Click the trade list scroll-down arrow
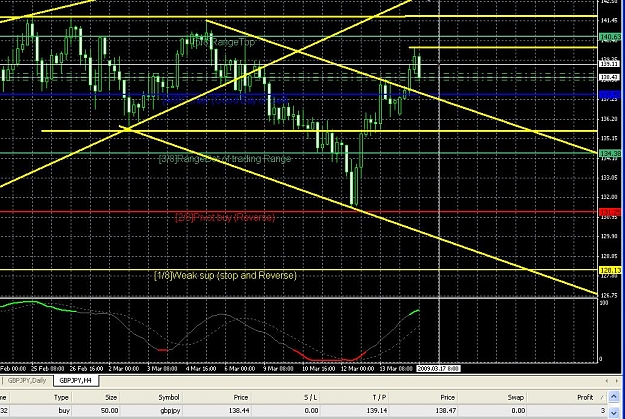The height and width of the screenshot is (419, 625). [614, 413]
